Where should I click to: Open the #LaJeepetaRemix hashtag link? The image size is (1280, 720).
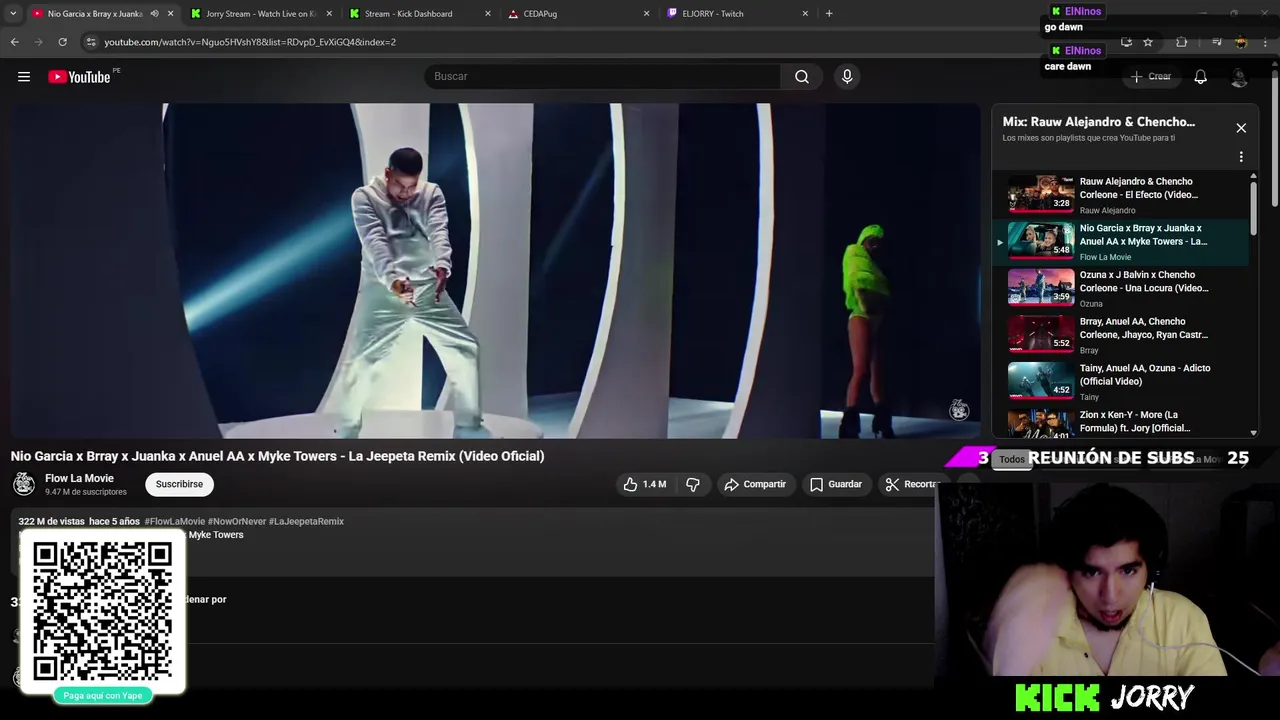point(306,521)
